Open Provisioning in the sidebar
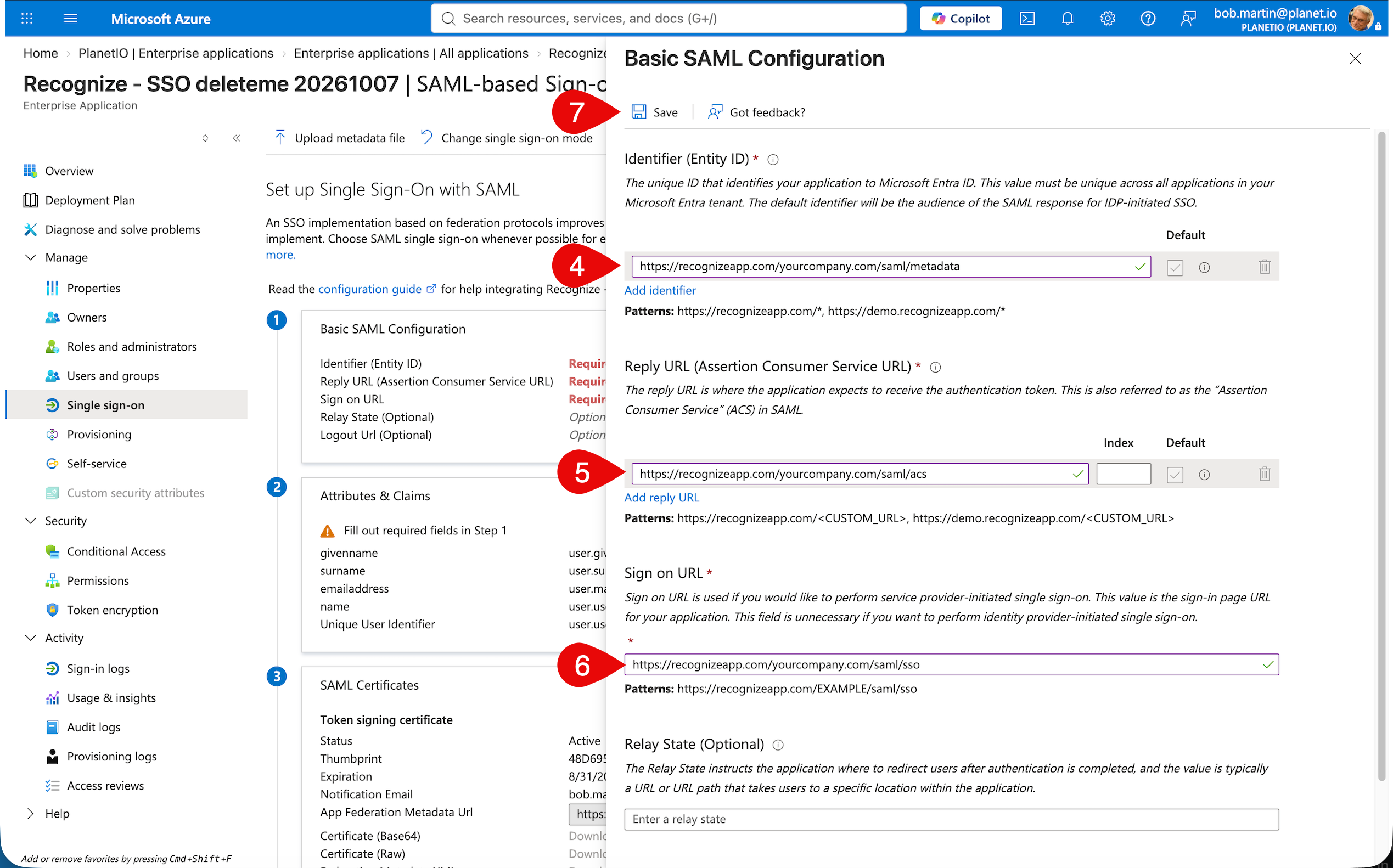1393x868 pixels. coord(99,435)
